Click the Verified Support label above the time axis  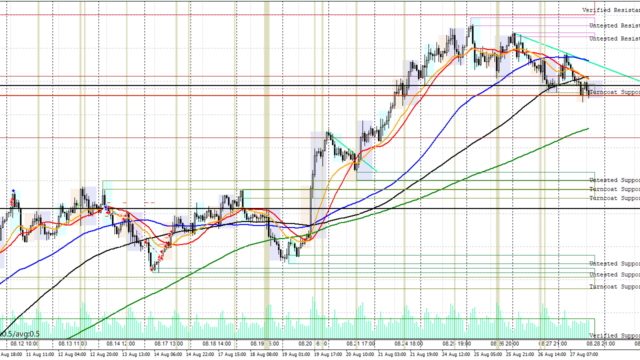[614, 336]
